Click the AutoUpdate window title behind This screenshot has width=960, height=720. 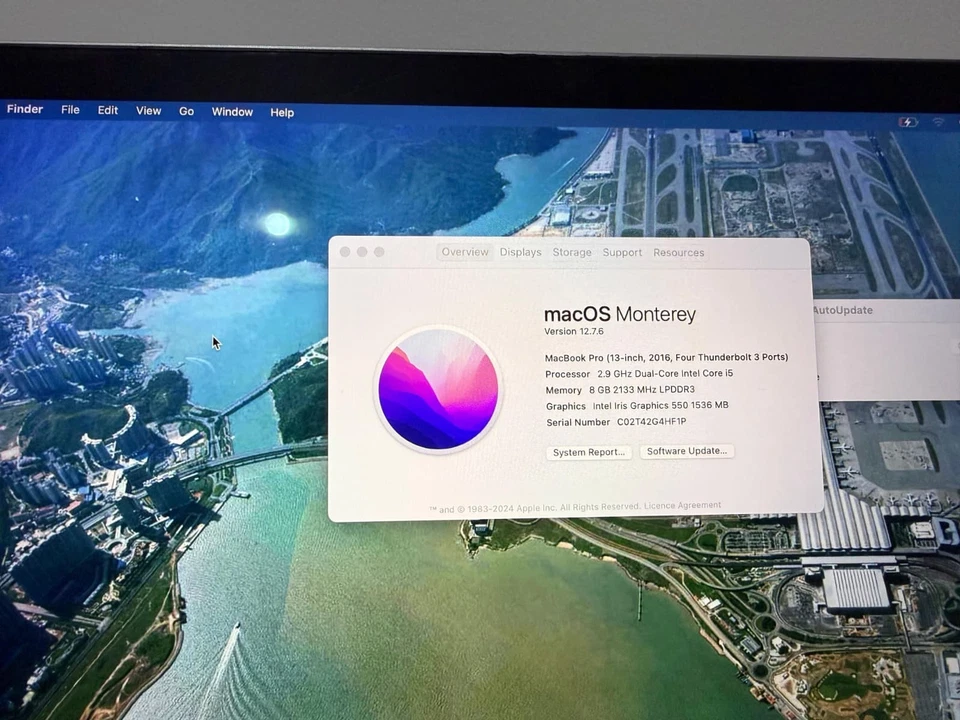[843, 310]
